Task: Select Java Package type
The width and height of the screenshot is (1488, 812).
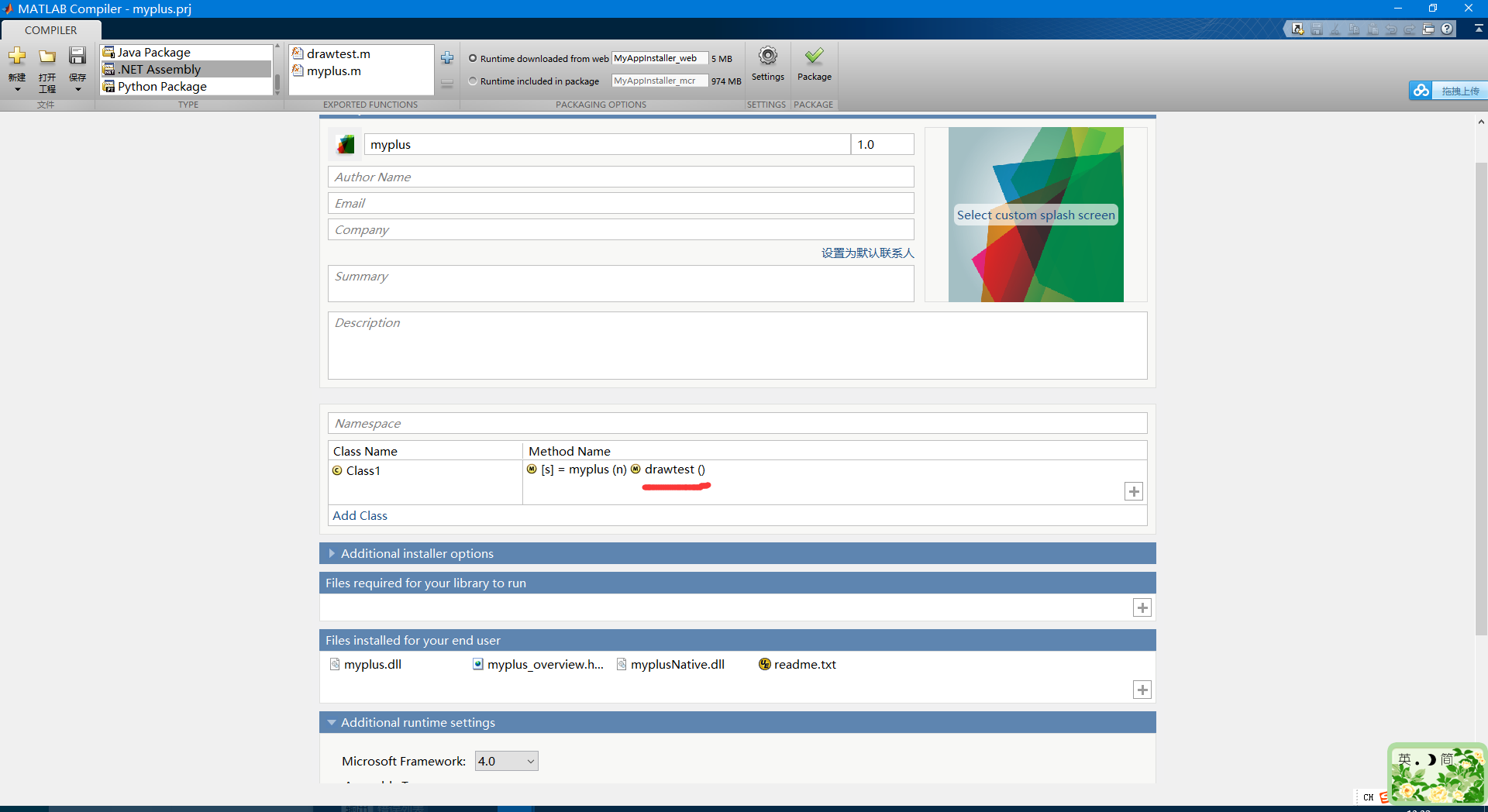Action: click(187, 52)
